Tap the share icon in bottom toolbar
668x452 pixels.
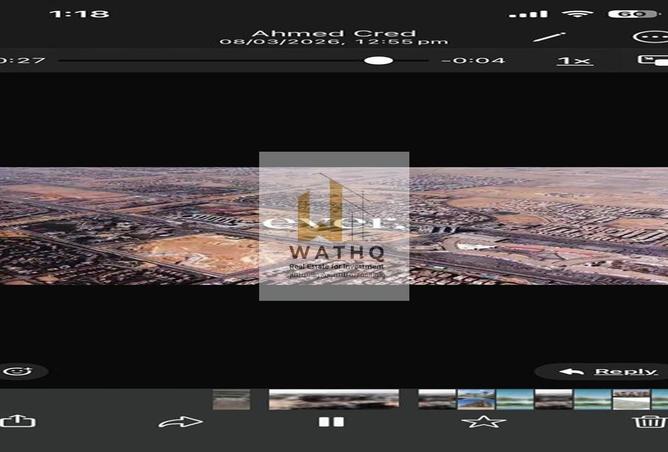[x=17, y=421]
